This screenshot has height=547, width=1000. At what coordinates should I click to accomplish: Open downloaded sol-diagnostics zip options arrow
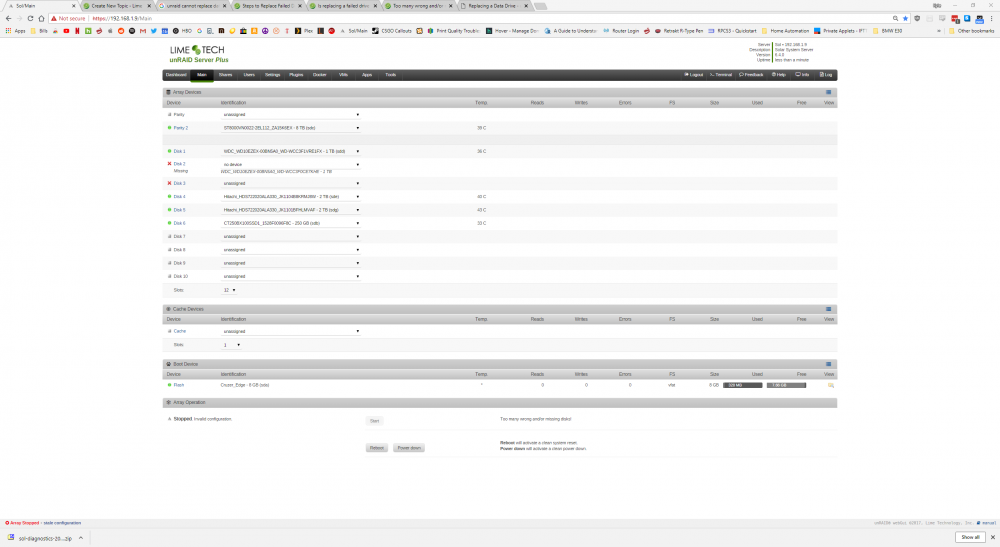(81, 538)
